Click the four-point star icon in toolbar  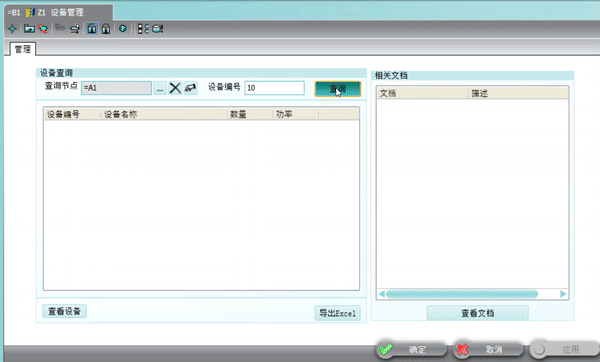(12, 29)
